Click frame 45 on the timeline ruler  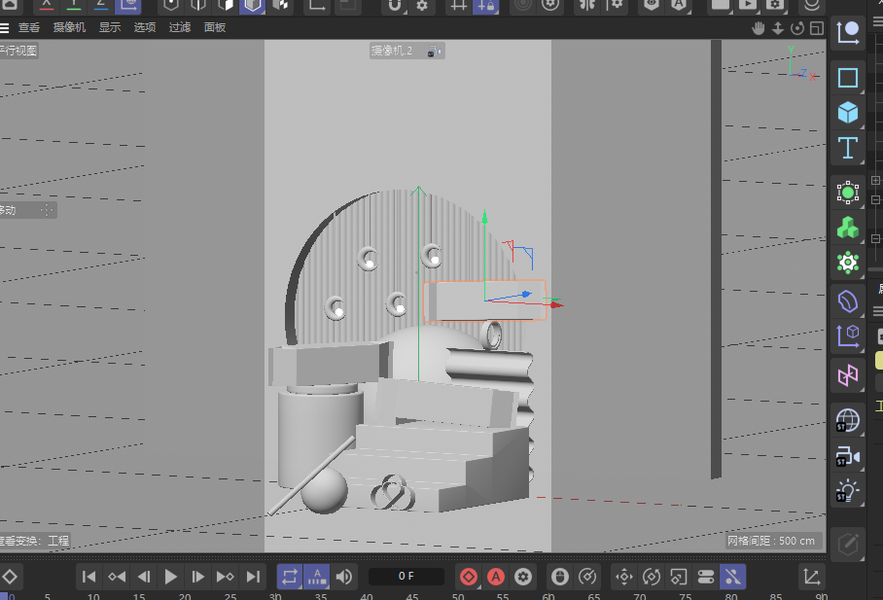coord(412,596)
